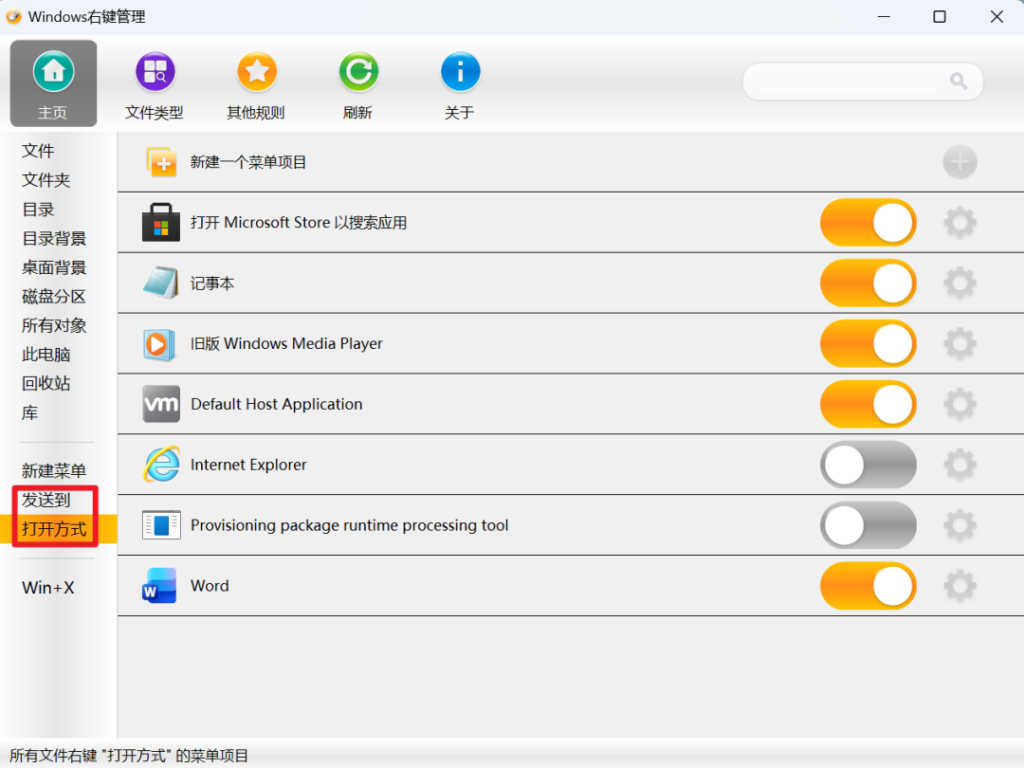
Task: Enable Provisioning package runtime processing tool toggle
Action: (x=868, y=525)
